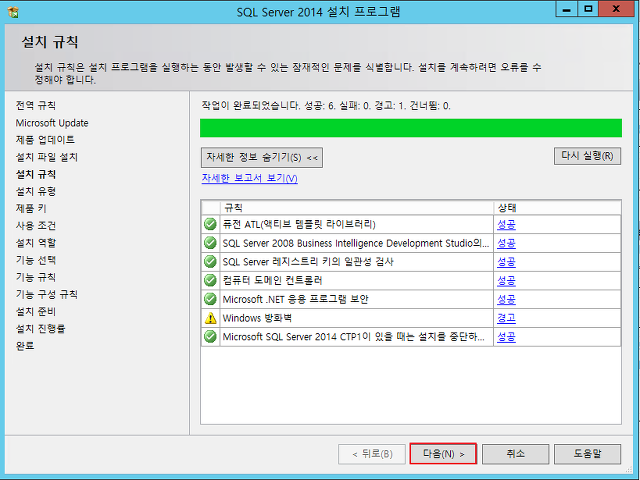Open 성공 link for 레지스트리 키의 일관성 검사
640x480 pixels.
click(x=506, y=262)
